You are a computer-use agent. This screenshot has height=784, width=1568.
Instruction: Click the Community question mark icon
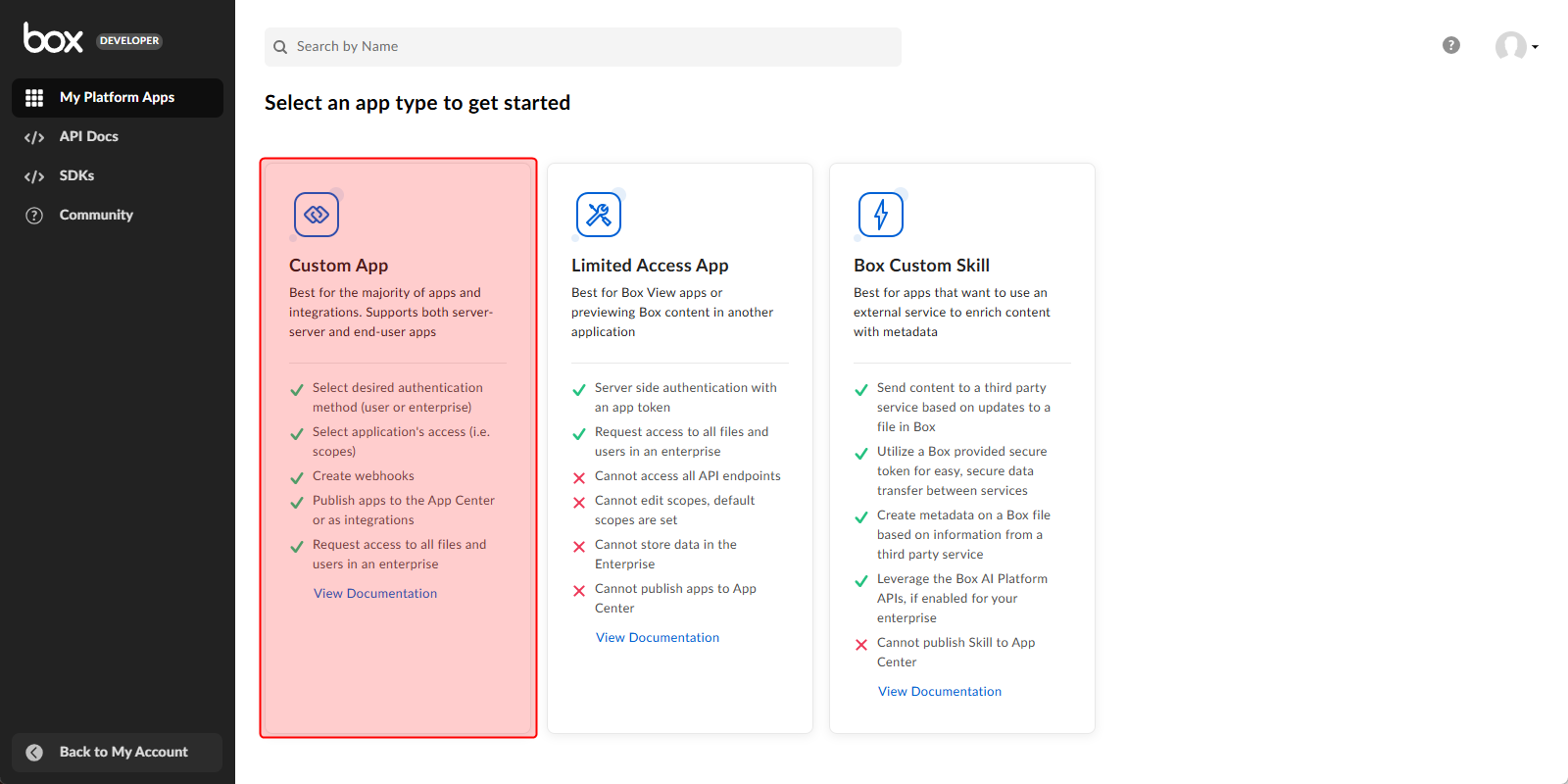[x=34, y=216]
